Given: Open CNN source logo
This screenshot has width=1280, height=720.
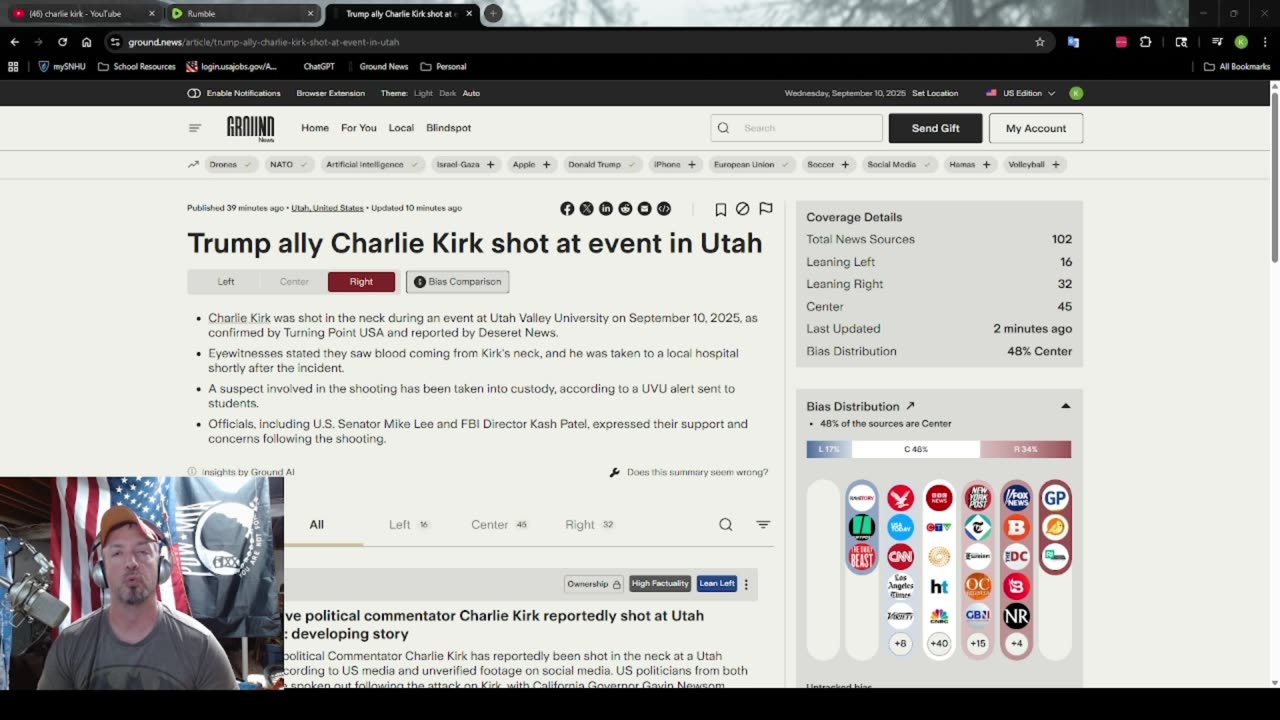Looking at the screenshot, I should click(x=900, y=557).
